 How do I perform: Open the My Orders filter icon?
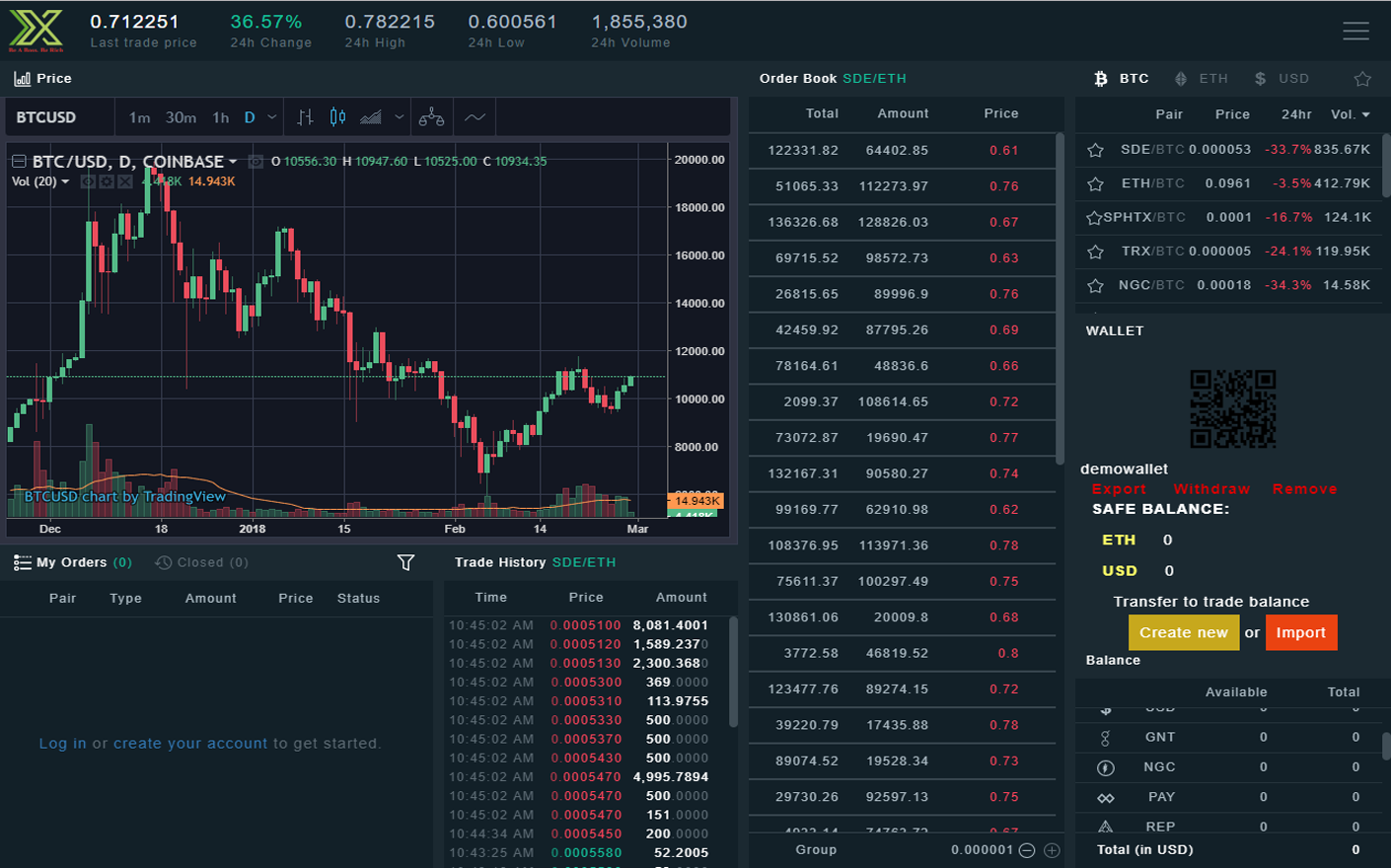pyautogui.click(x=405, y=562)
